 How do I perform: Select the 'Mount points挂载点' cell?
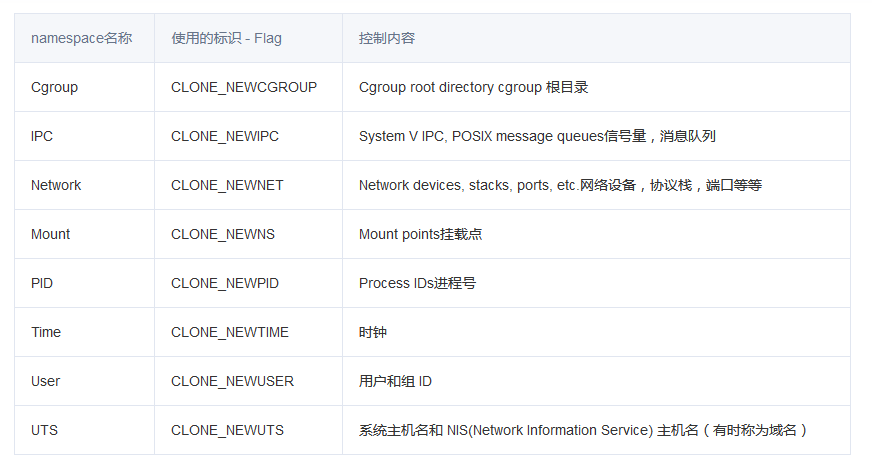click(596, 234)
